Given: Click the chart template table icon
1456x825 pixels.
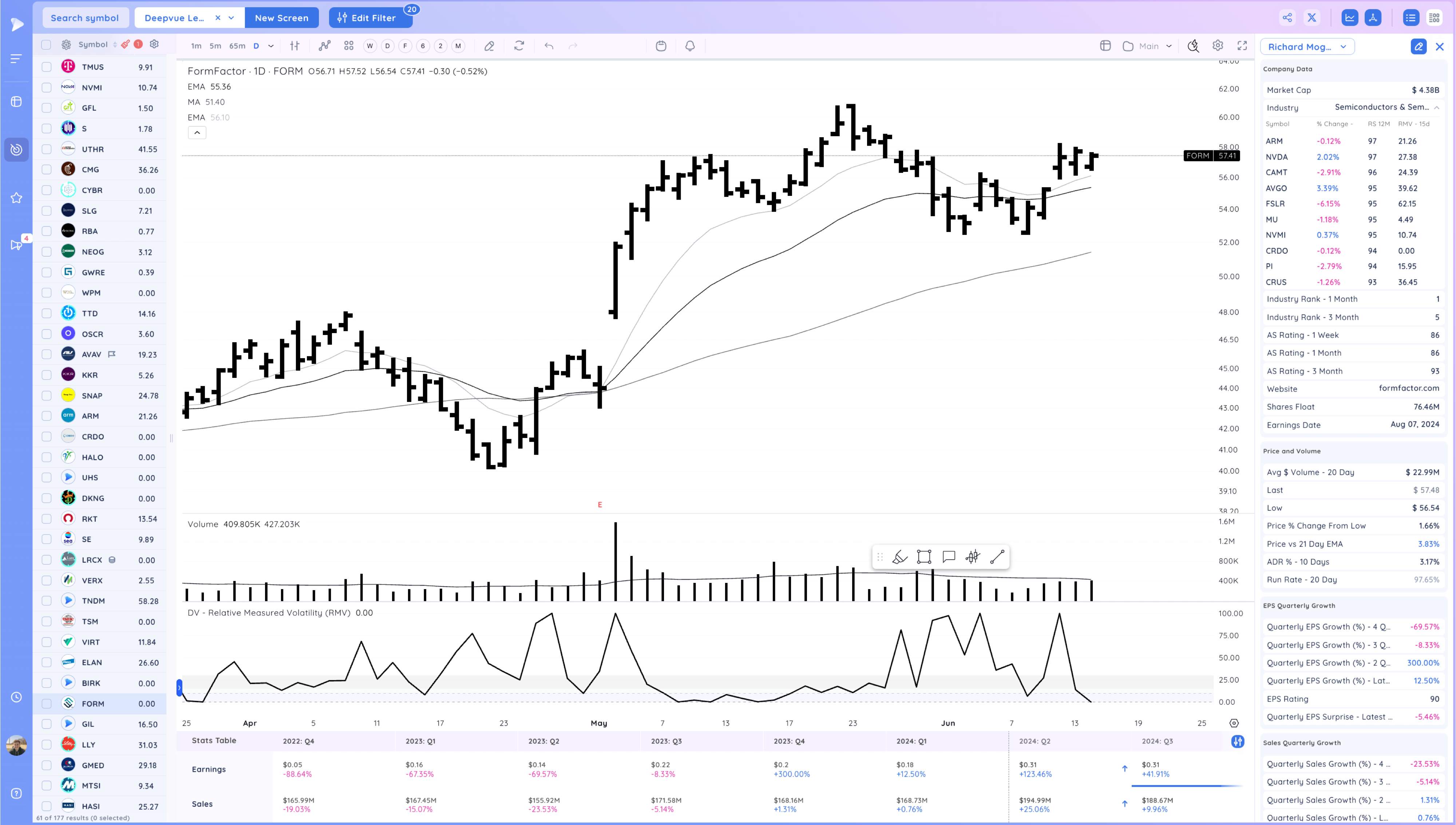Looking at the screenshot, I should [1105, 46].
